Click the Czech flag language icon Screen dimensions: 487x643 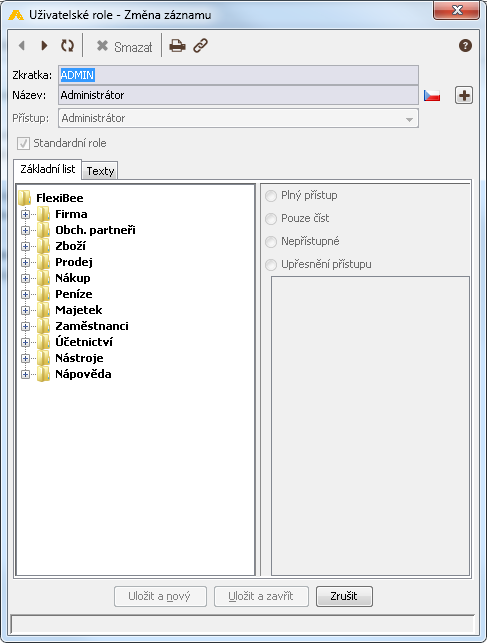point(432,96)
